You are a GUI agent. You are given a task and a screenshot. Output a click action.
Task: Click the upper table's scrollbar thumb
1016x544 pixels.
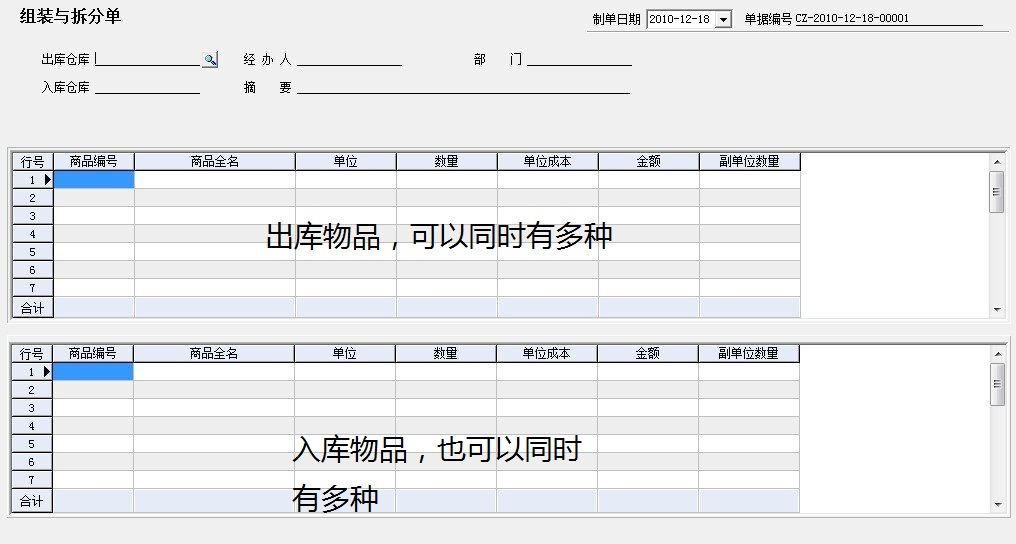996,191
